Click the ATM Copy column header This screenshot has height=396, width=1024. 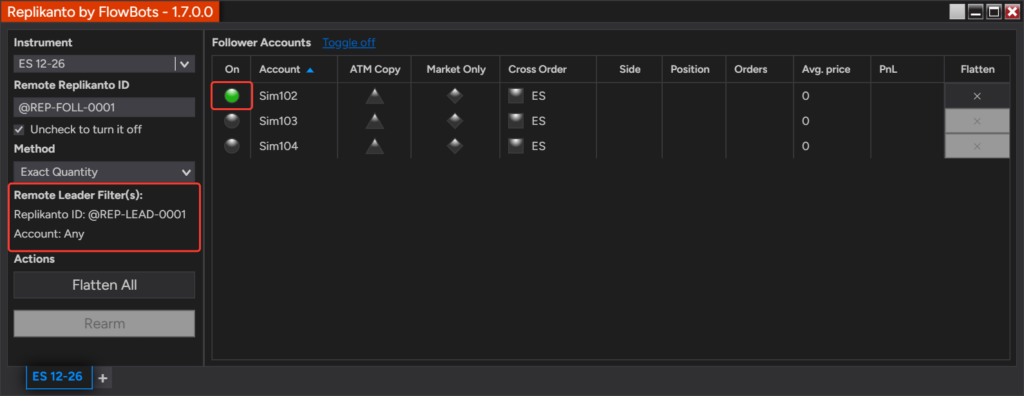(375, 69)
